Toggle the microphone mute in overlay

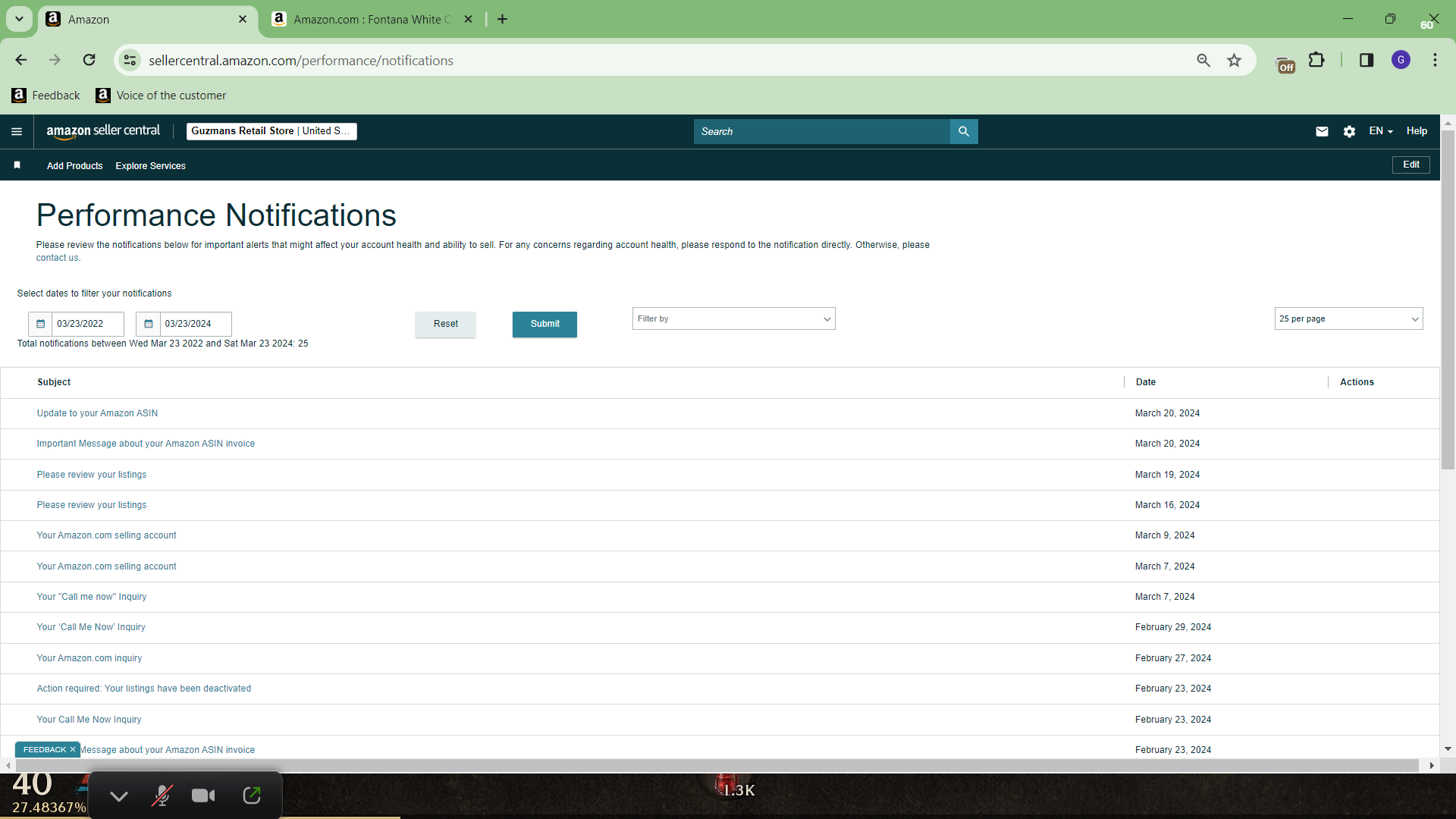[x=162, y=795]
